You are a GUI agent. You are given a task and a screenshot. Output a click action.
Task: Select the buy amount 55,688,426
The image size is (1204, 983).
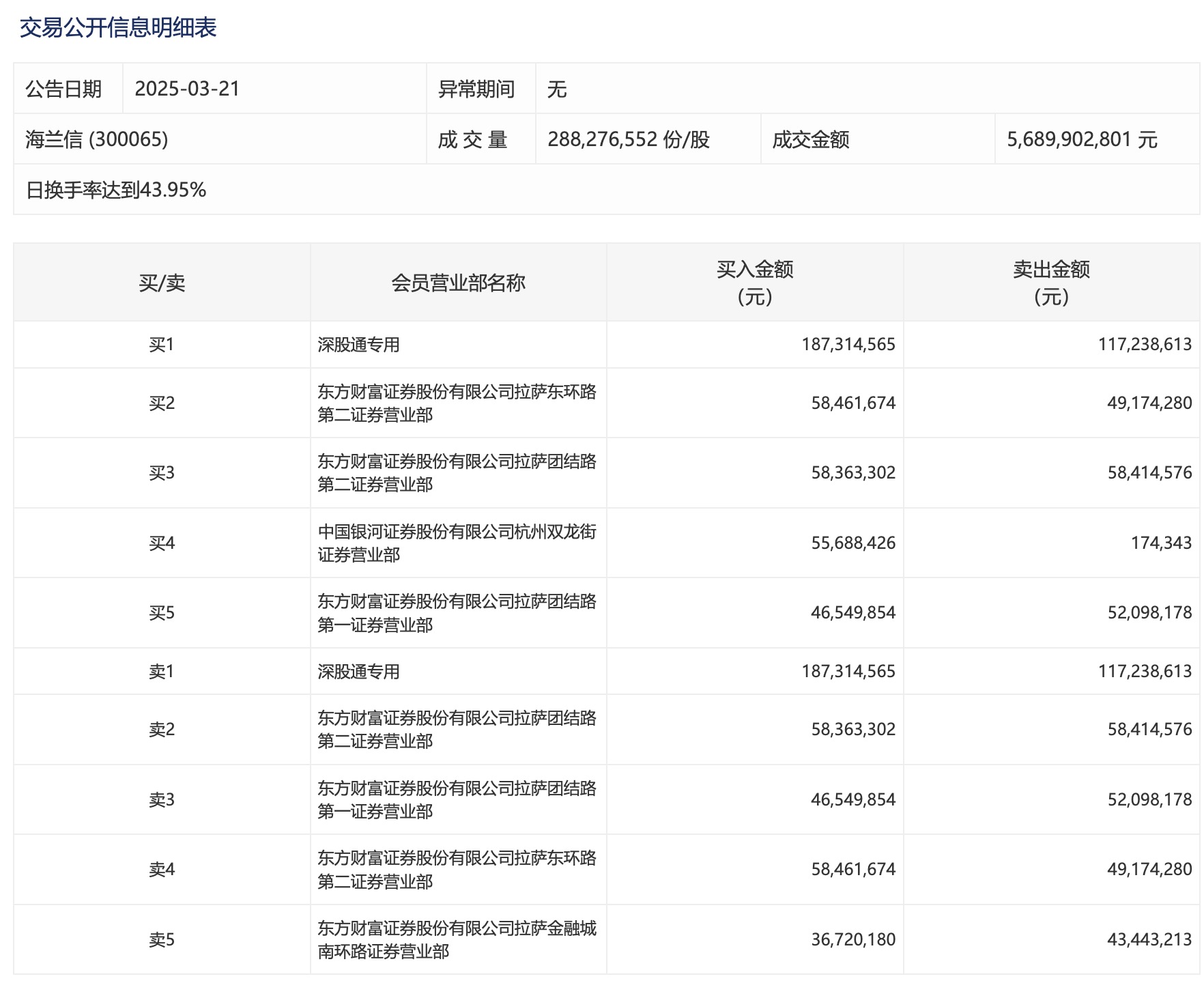tap(853, 543)
